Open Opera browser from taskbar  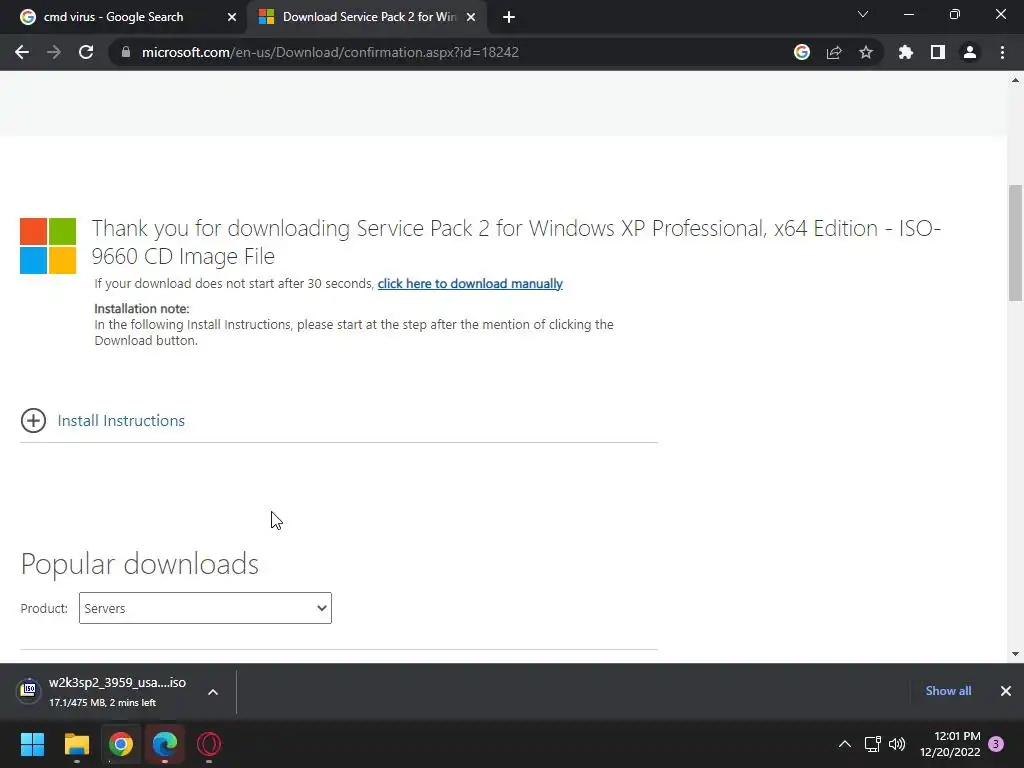click(x=209, y=744)
